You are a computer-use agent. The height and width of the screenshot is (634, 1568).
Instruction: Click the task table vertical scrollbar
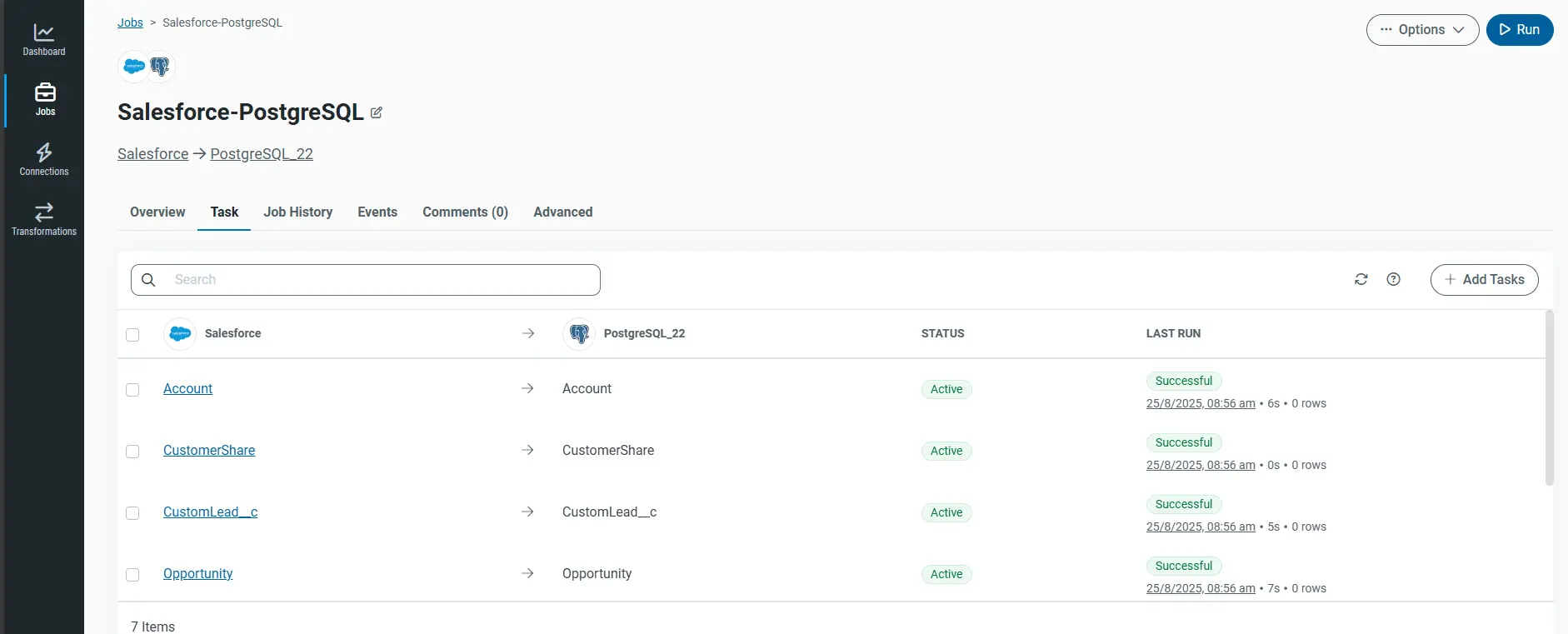pyautogui.click(x=1549, y=398)
